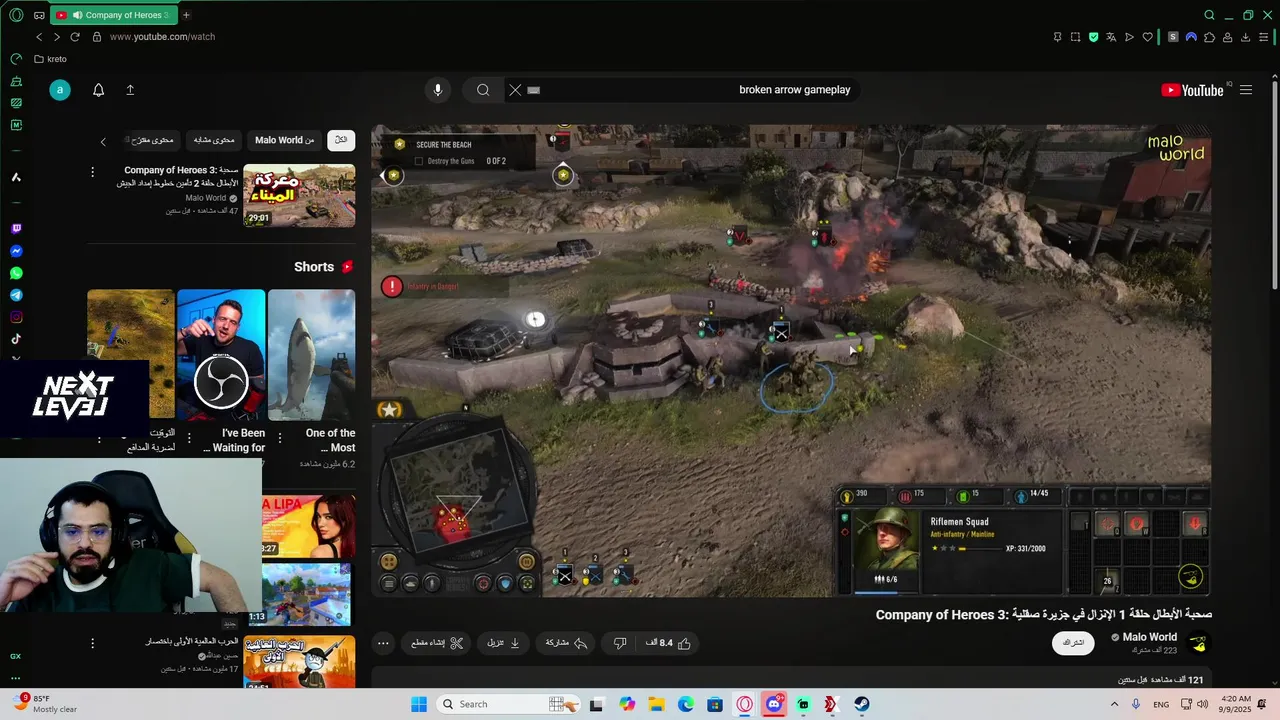Screen dimensions: 1280x720
Task: Click the search magnifier button
Action: pyautogui.click(x=483, y=90)
